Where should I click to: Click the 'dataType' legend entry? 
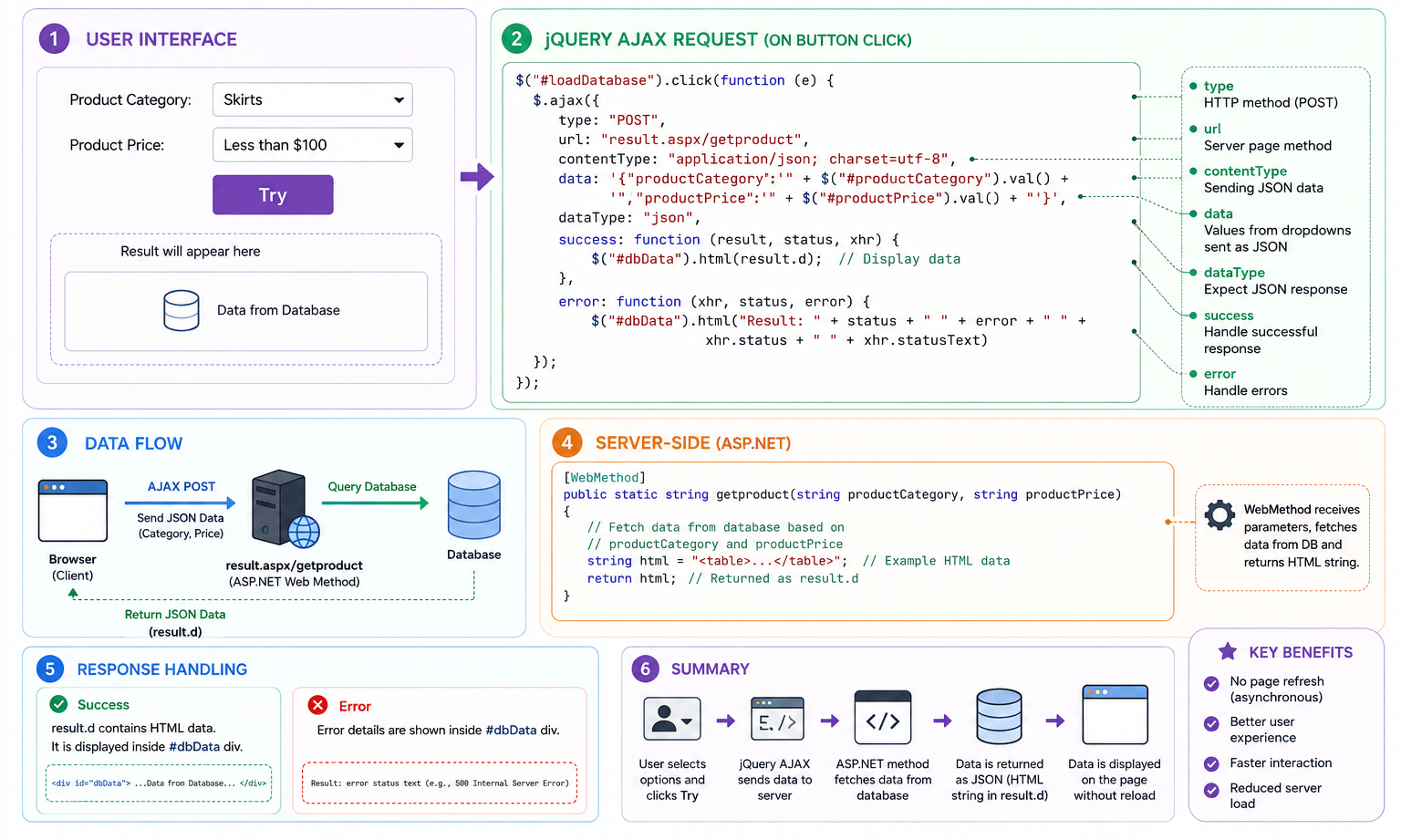pyautogui.click(x=1274, y=281)
